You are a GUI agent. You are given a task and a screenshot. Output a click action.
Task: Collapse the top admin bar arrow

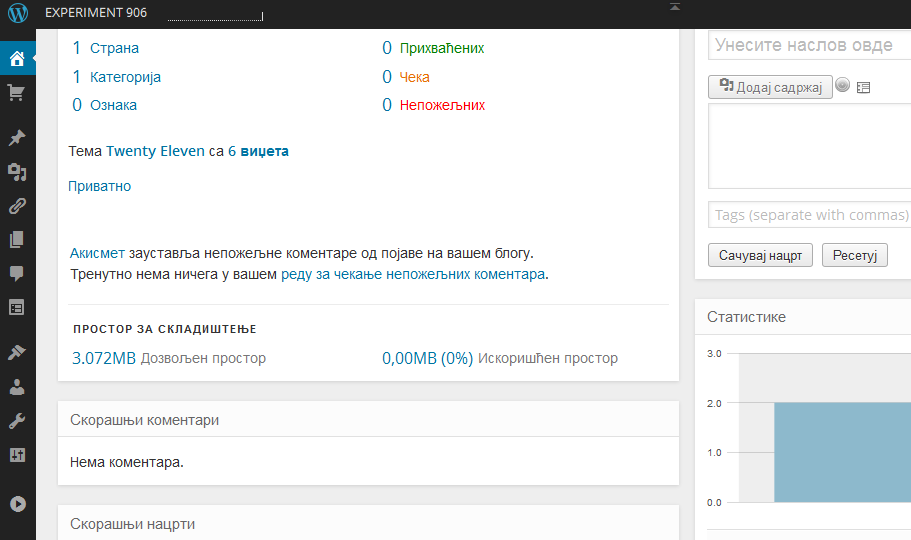675,7
